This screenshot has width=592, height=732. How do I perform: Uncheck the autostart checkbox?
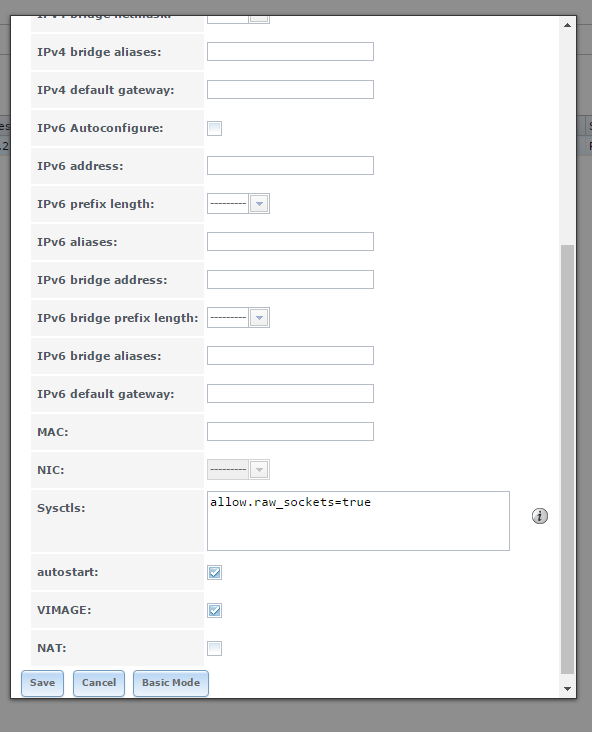pyautogui.click(x=214, y=572)
